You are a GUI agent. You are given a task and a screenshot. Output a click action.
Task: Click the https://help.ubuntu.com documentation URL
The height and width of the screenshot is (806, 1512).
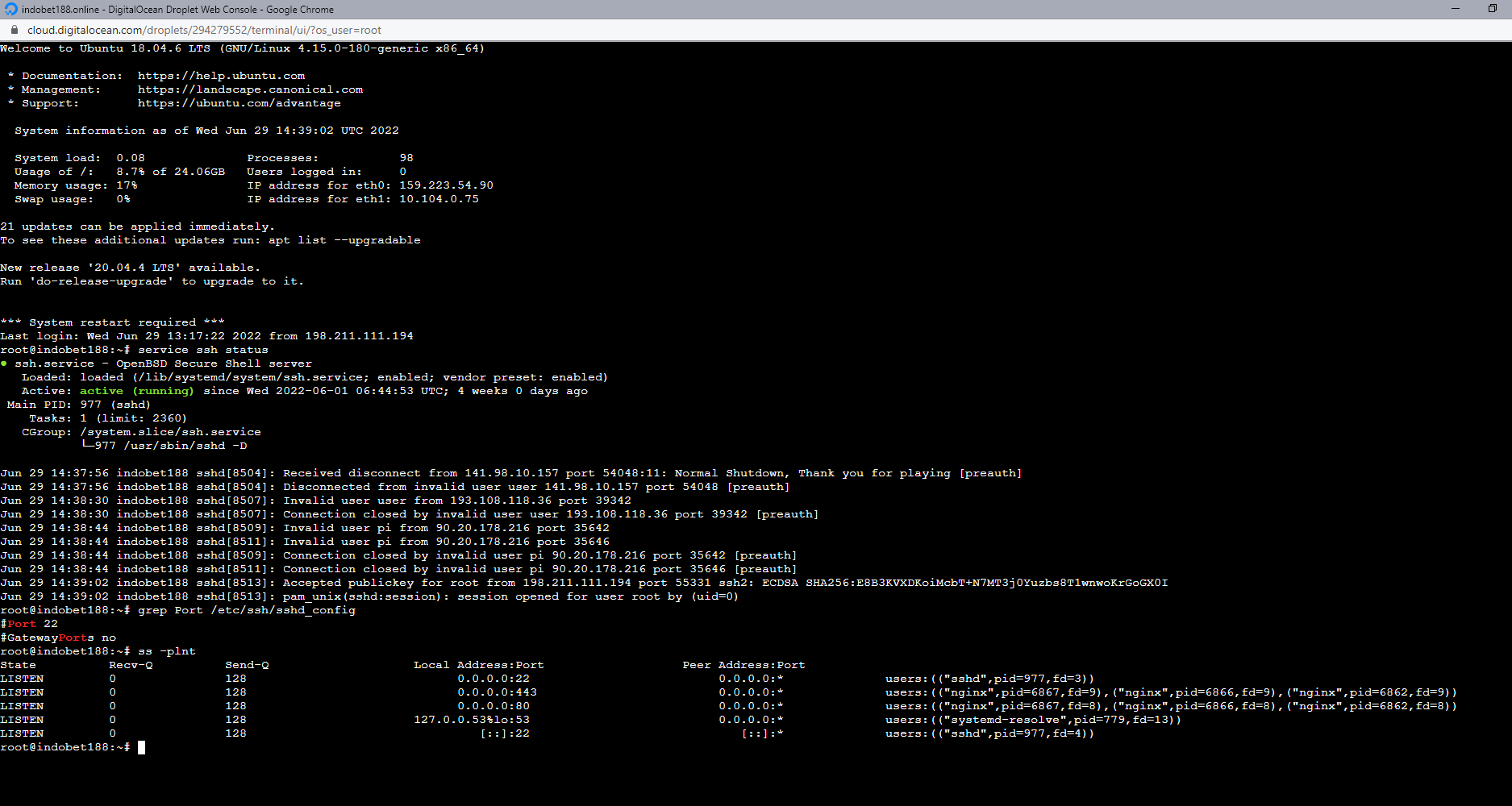pyautogui.click(x=221, y=76)
